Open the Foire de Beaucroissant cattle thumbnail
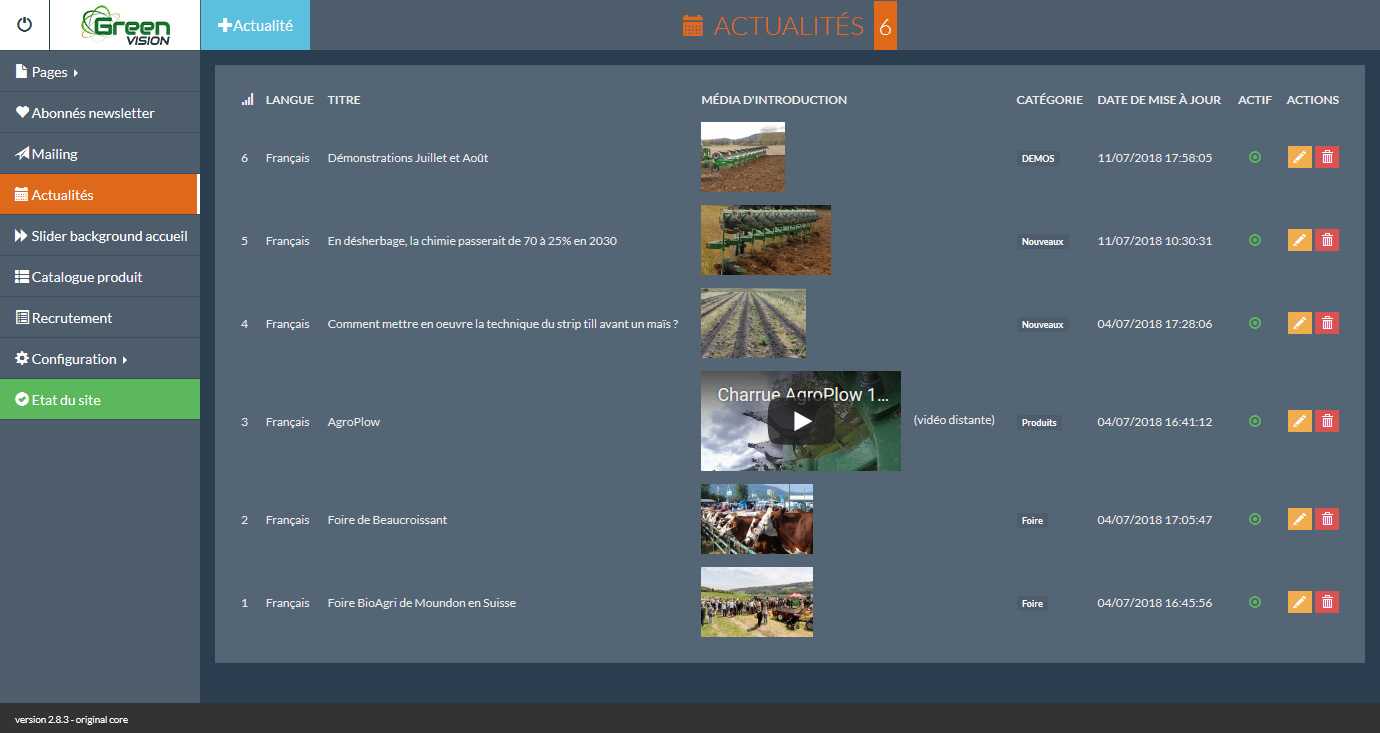Image resolution: width=1380 pixels, height=733 pixels. pyautogui.click(x=757, y=519)
